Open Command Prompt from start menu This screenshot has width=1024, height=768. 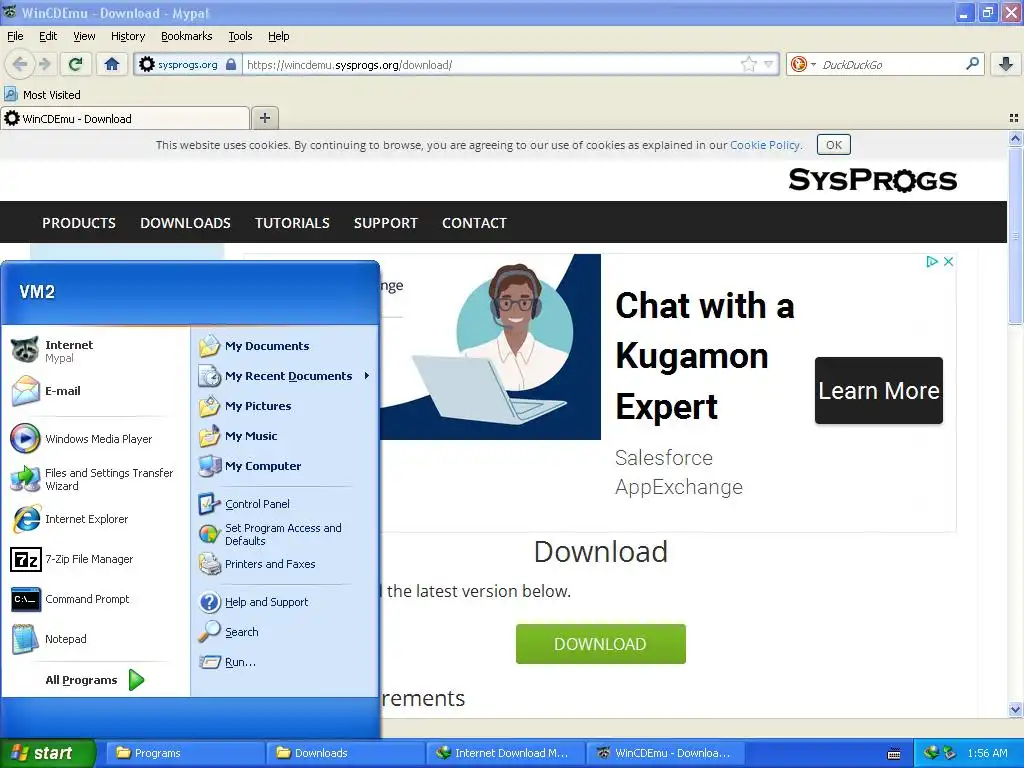coord(95,599)
